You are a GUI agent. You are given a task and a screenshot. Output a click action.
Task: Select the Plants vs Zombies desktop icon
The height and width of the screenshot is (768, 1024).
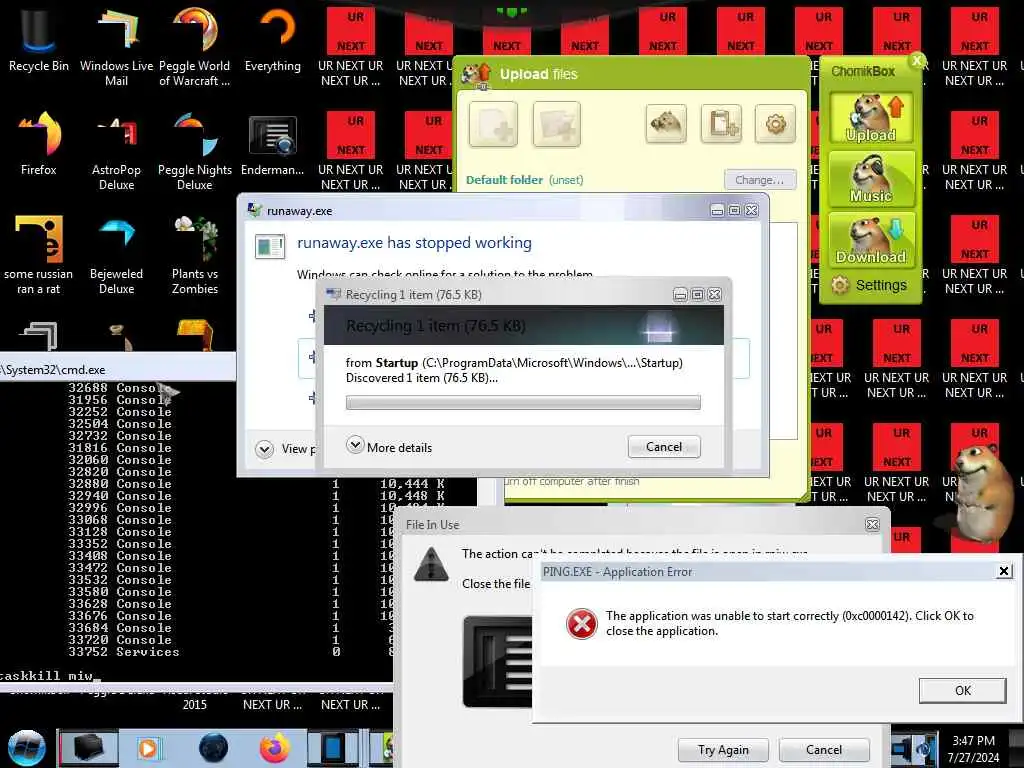(195, 255)
